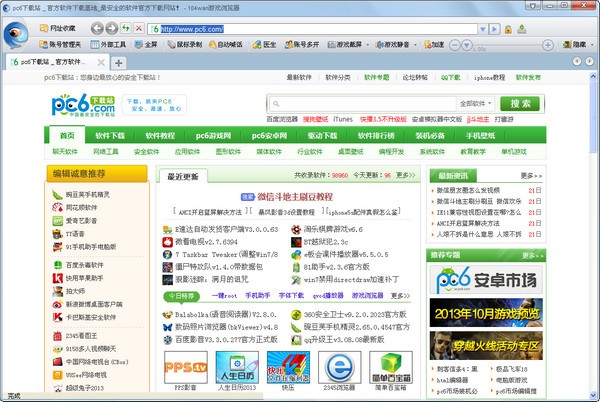Open 外部工具 external tools
This screenshot has width=600, height=402.
(108, 45)
